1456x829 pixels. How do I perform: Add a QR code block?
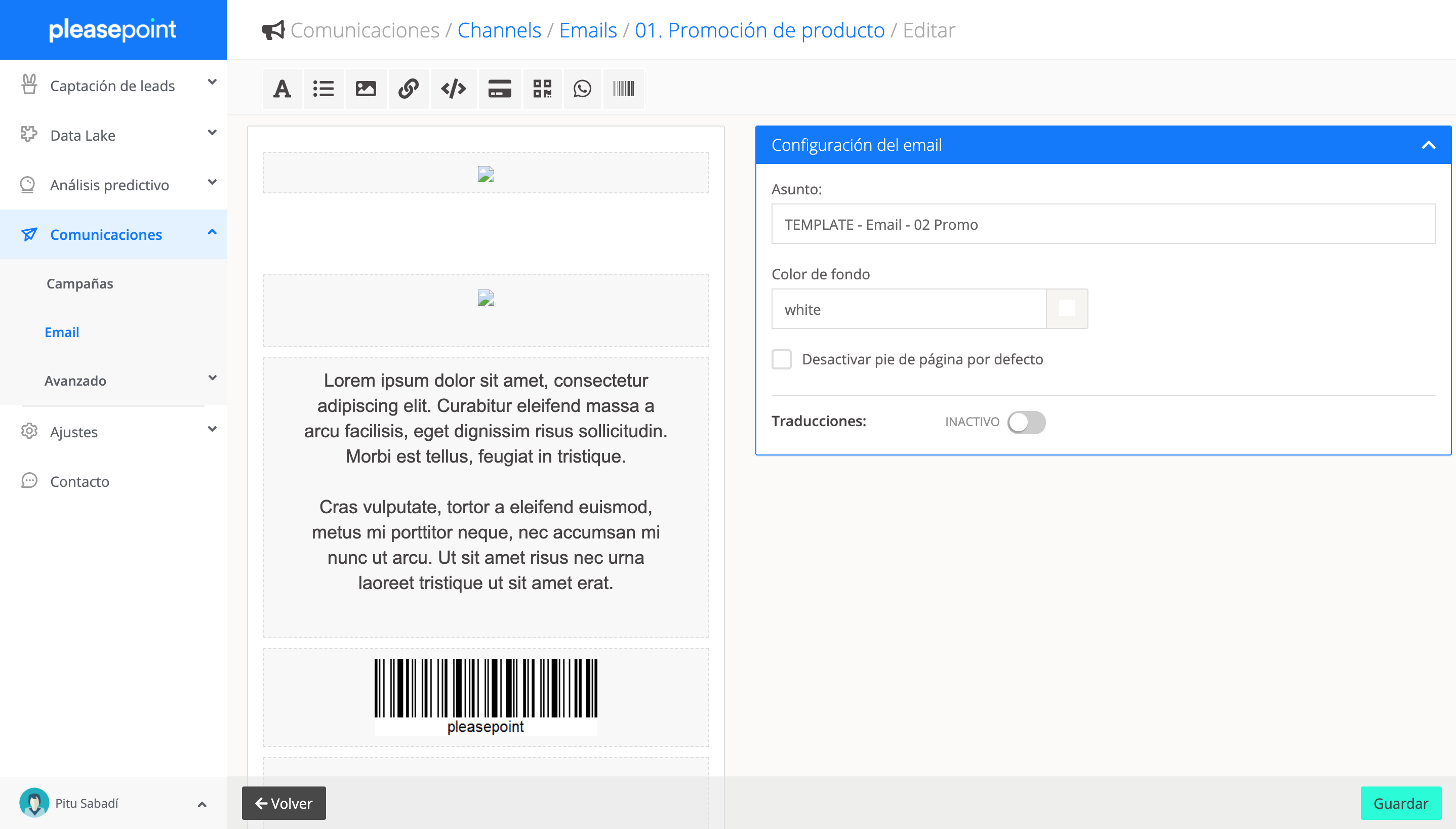[x=542, y=89]
